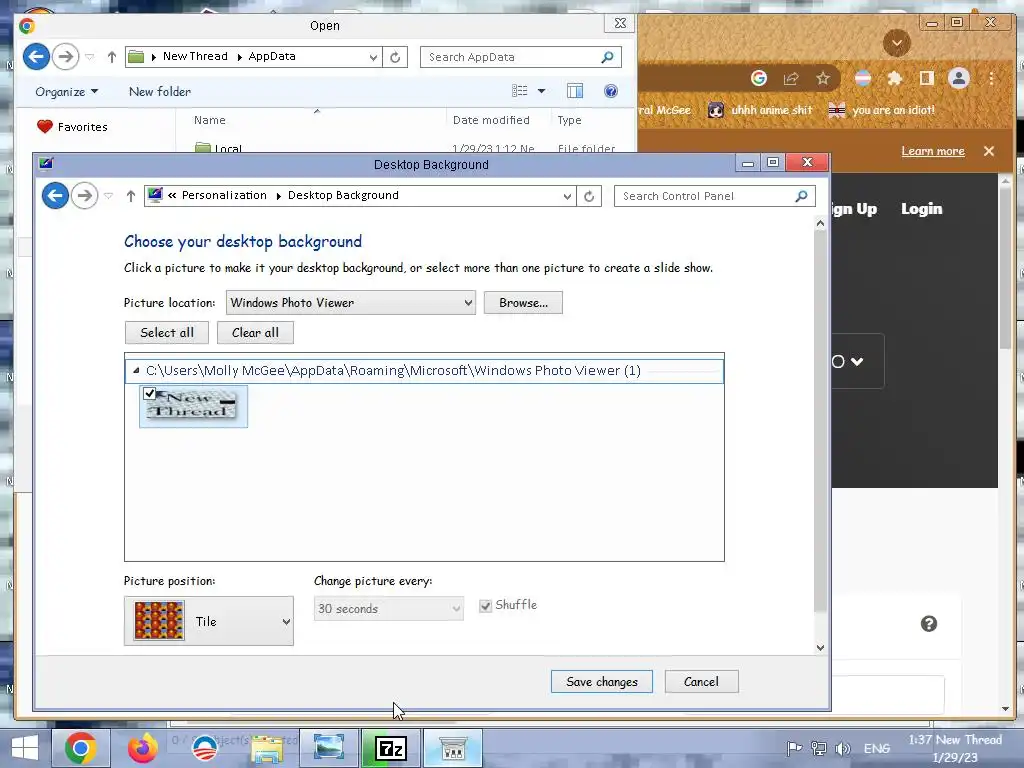Viewport: 1024px width, 768px height.
Task: Open 'you are an idiot!' bookmark
Action: 882,110
